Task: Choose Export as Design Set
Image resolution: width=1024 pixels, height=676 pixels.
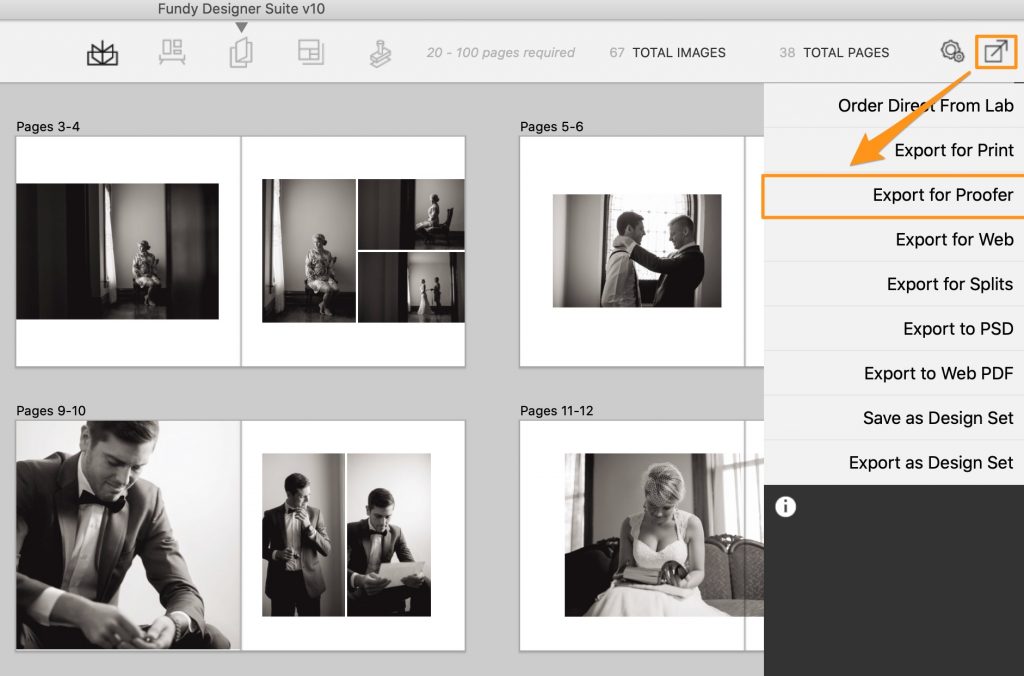Action: (x=894, y=462)
